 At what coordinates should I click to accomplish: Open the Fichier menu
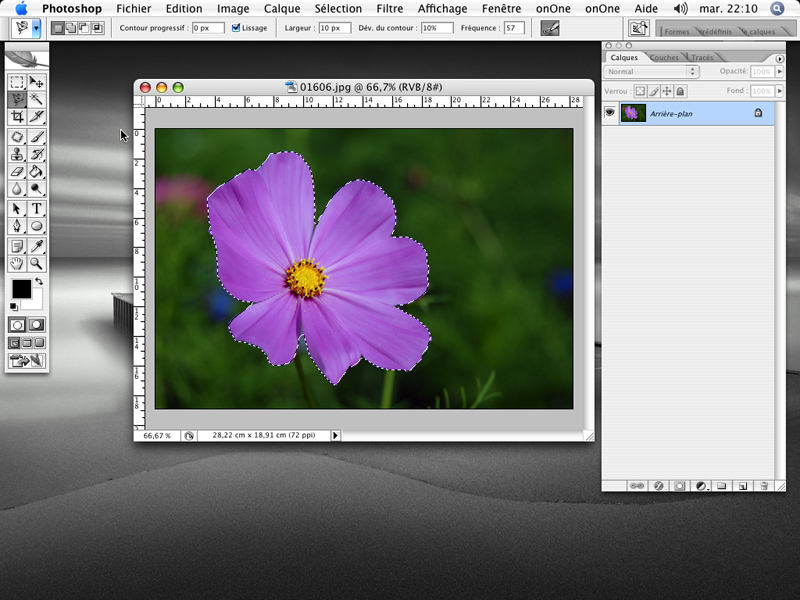(x=134, y=9)
